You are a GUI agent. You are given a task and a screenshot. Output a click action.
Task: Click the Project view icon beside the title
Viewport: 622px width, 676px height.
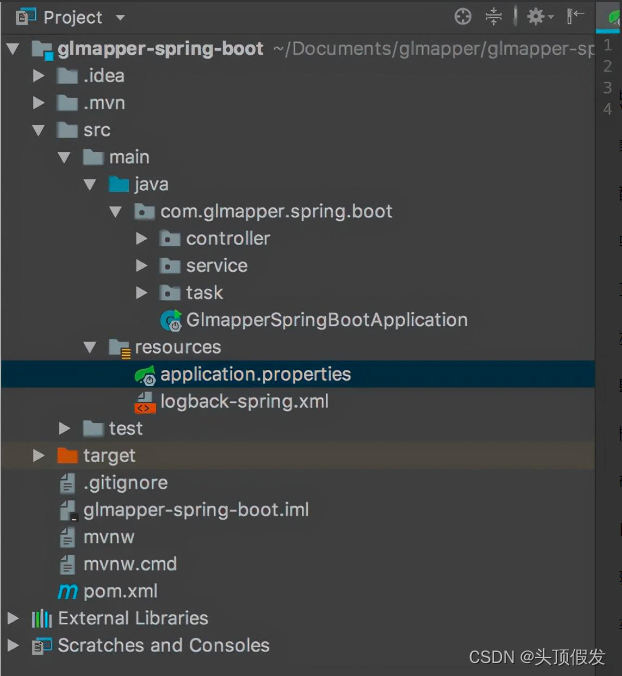(26, 17)
